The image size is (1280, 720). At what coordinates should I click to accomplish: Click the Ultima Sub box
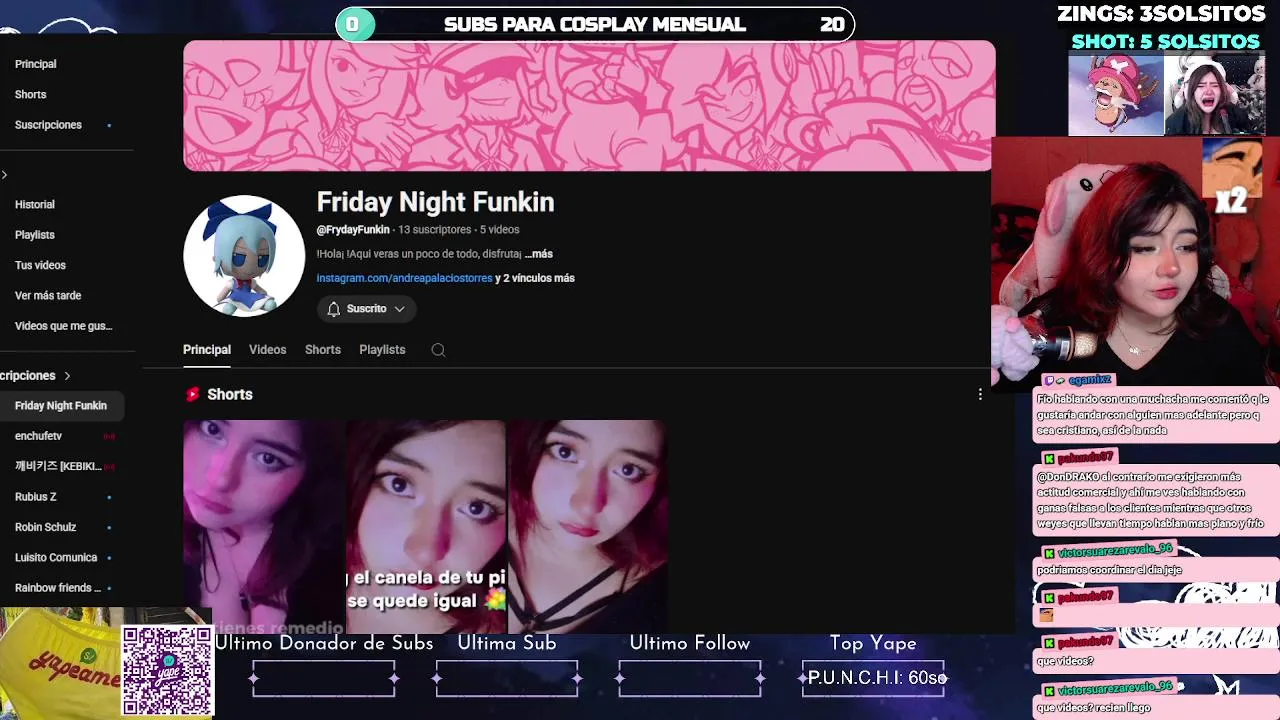click(x=507, y=678)
